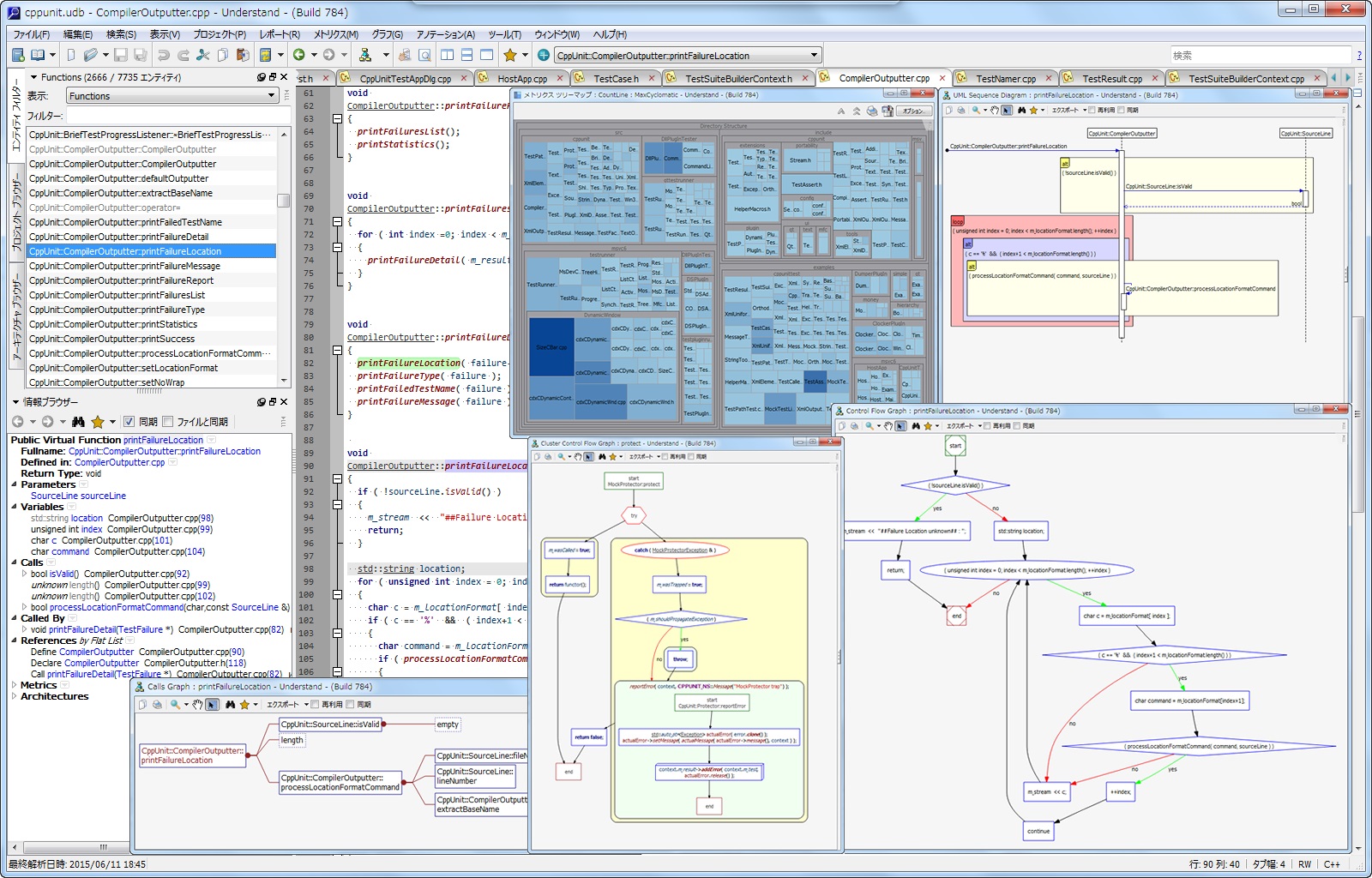Image resolution: width=1372 pixels, height=878 pixels.
Task: Open the favorites star in main toolbar
Action: click(510, 55)
